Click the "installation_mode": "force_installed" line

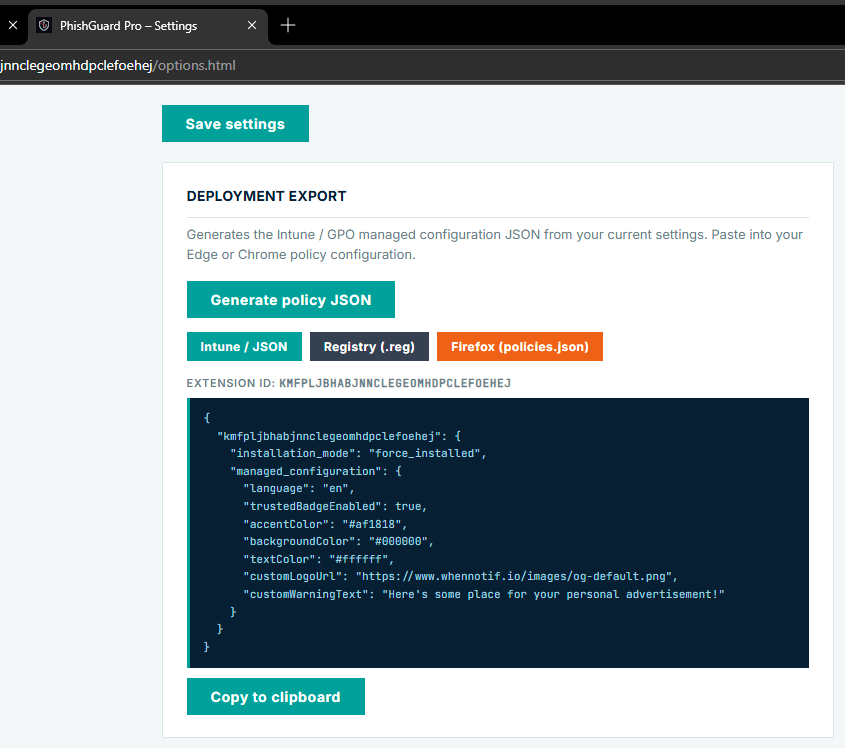click(358, 453)
